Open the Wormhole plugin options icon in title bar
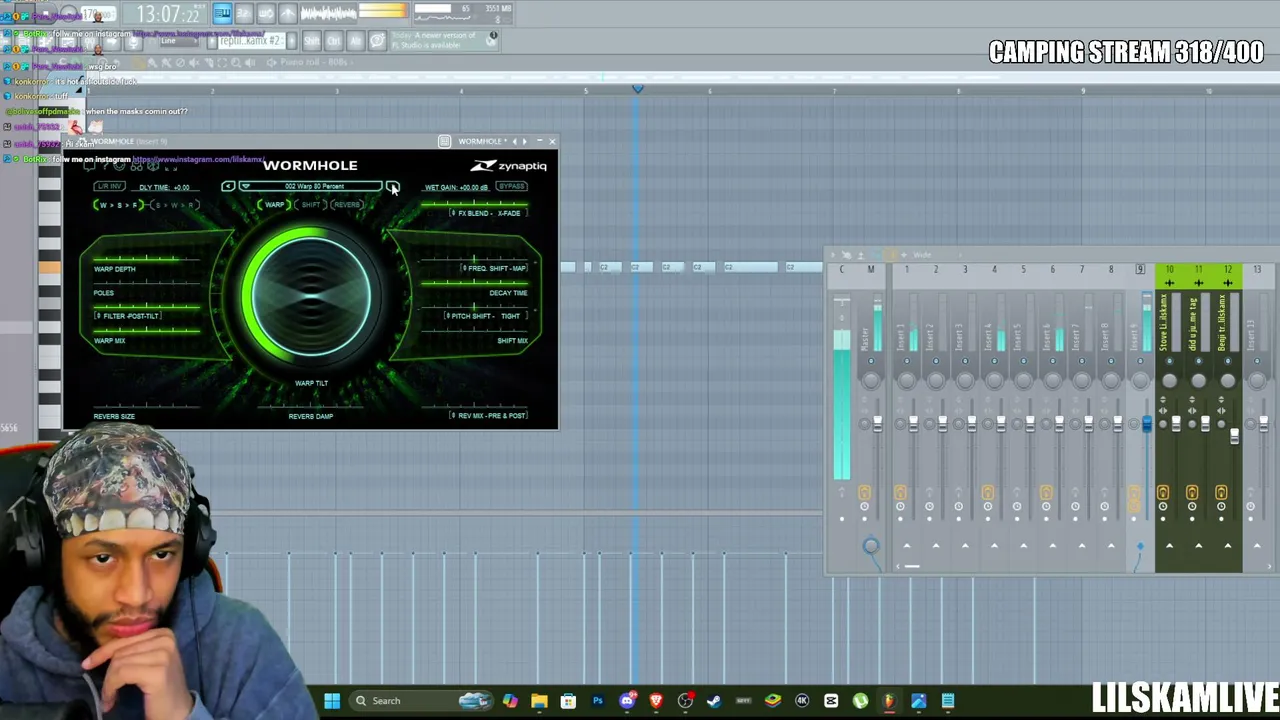This screenshot has height=720, width=1280. [x=444, y=141]
